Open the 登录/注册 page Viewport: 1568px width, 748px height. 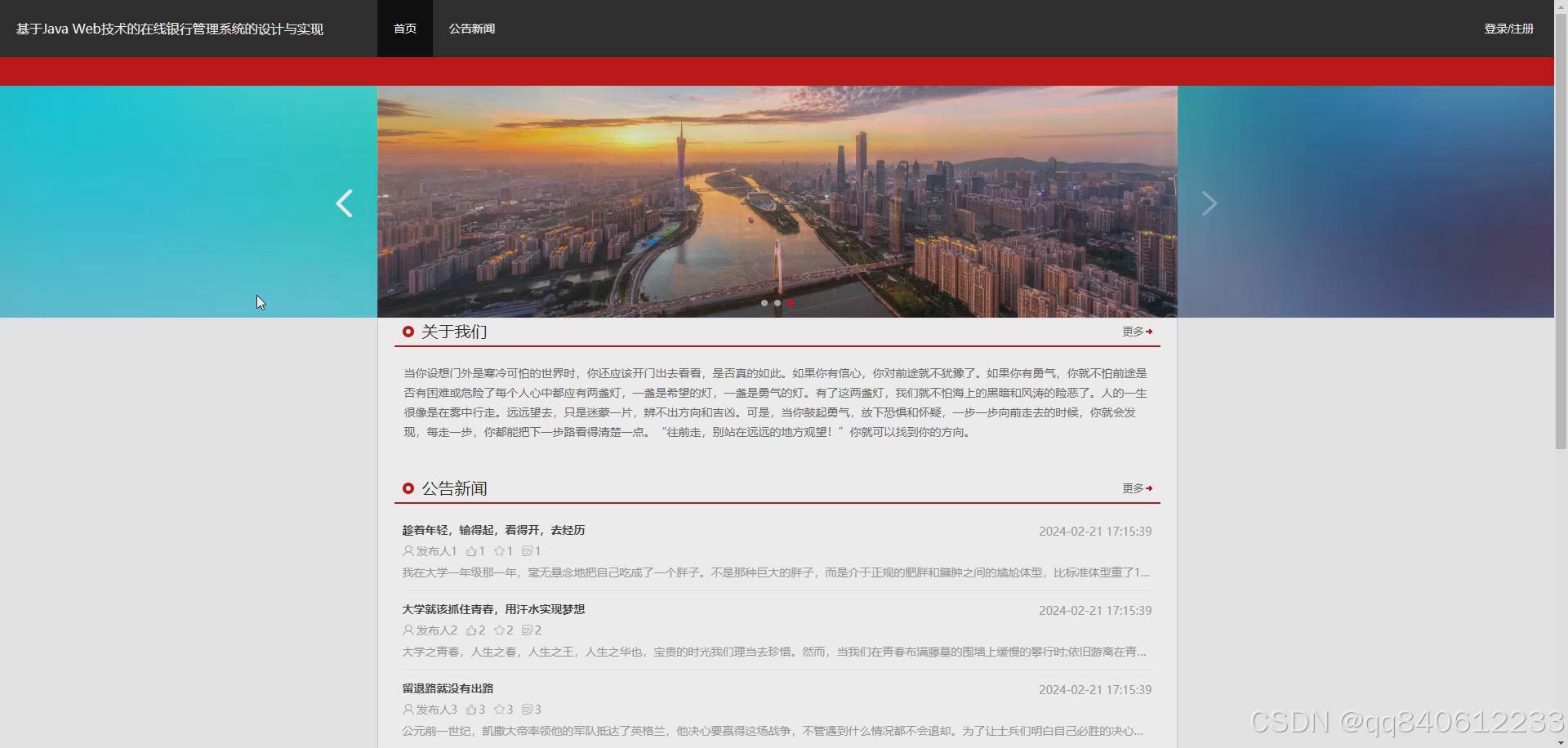(1508, 29)
